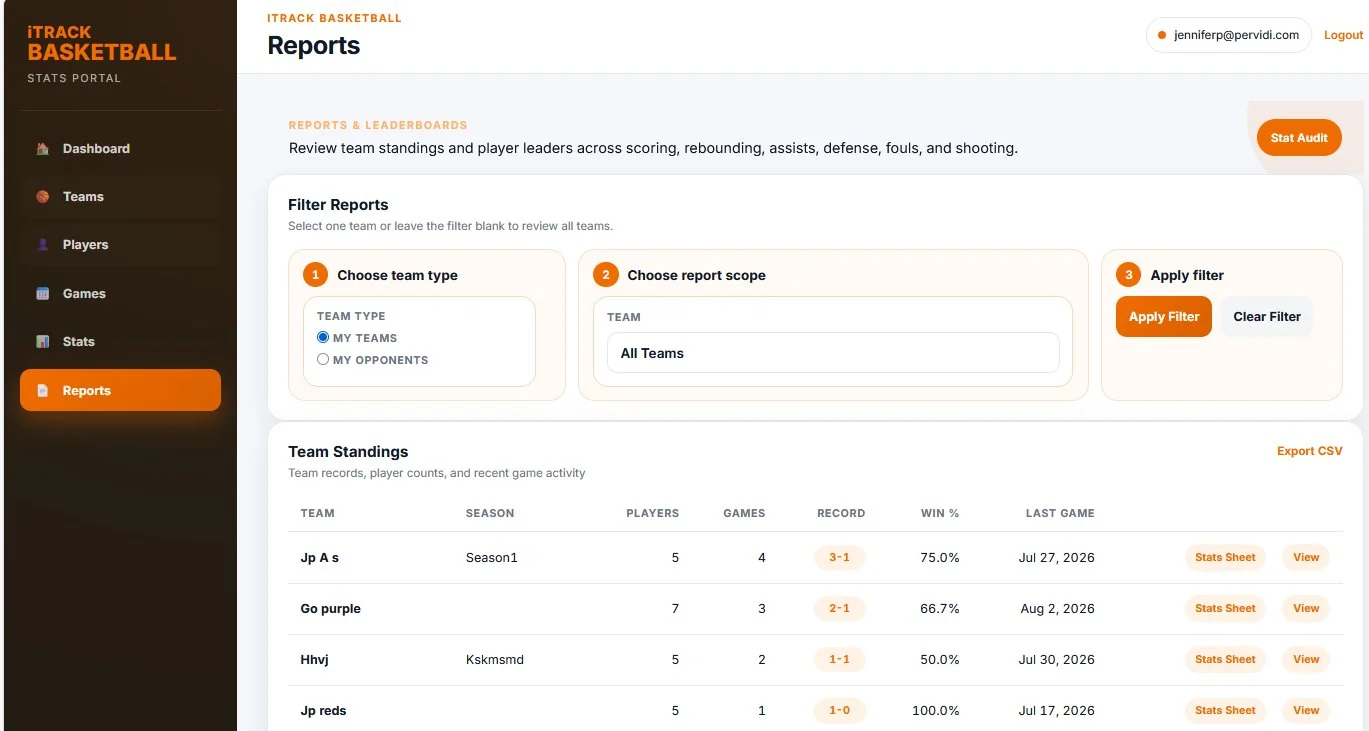Click the 1-0 record badge
Screen dimensions: 1369x731
839,711
